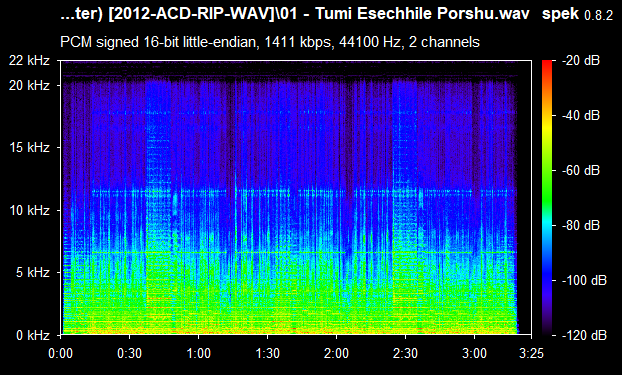Click the 2:00 time axis label
Screen dimensions: 622x375
[x=336, y=353]
